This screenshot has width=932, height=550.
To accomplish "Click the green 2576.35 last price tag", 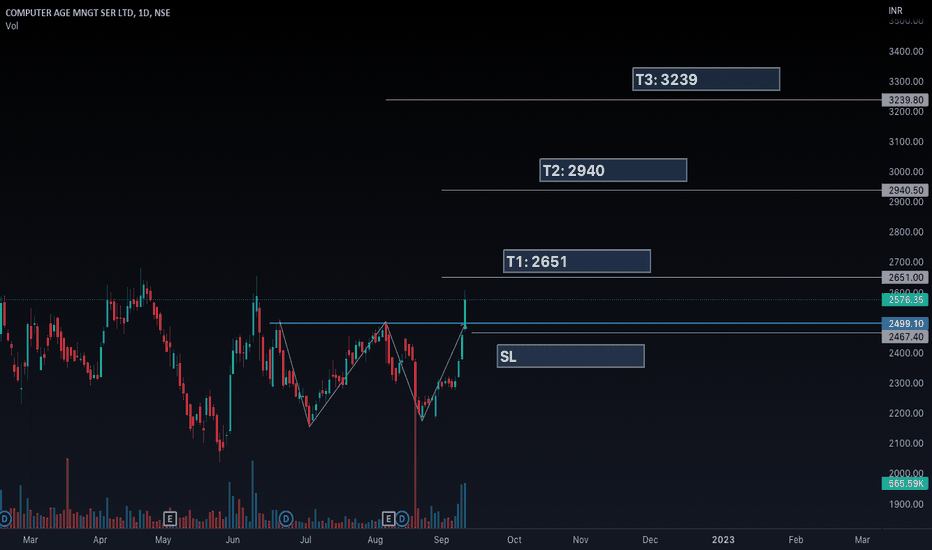I will coord(905,300).
